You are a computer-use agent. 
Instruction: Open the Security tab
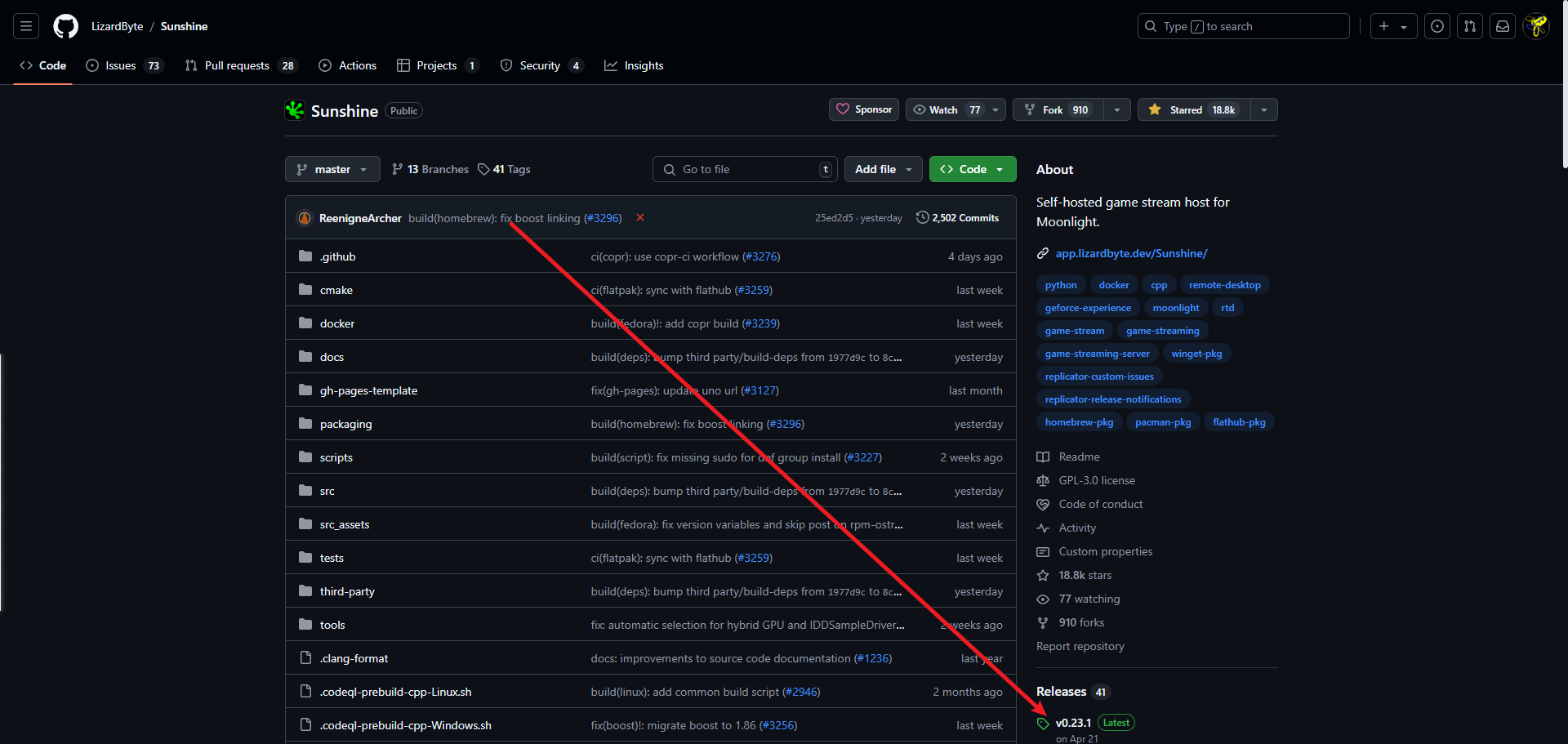[x=542, y=65]
